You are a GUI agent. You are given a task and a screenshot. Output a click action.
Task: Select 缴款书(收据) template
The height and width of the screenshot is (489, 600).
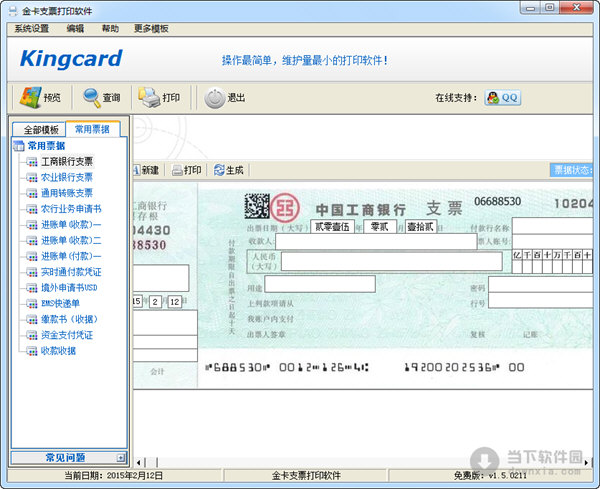[x=69, y=319]
